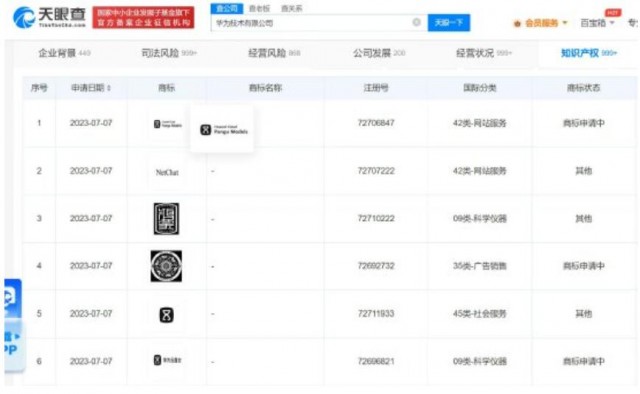Open the NetChat trademark image in row 2
This screenshot has height=394, width=640.
click(167, 172)
